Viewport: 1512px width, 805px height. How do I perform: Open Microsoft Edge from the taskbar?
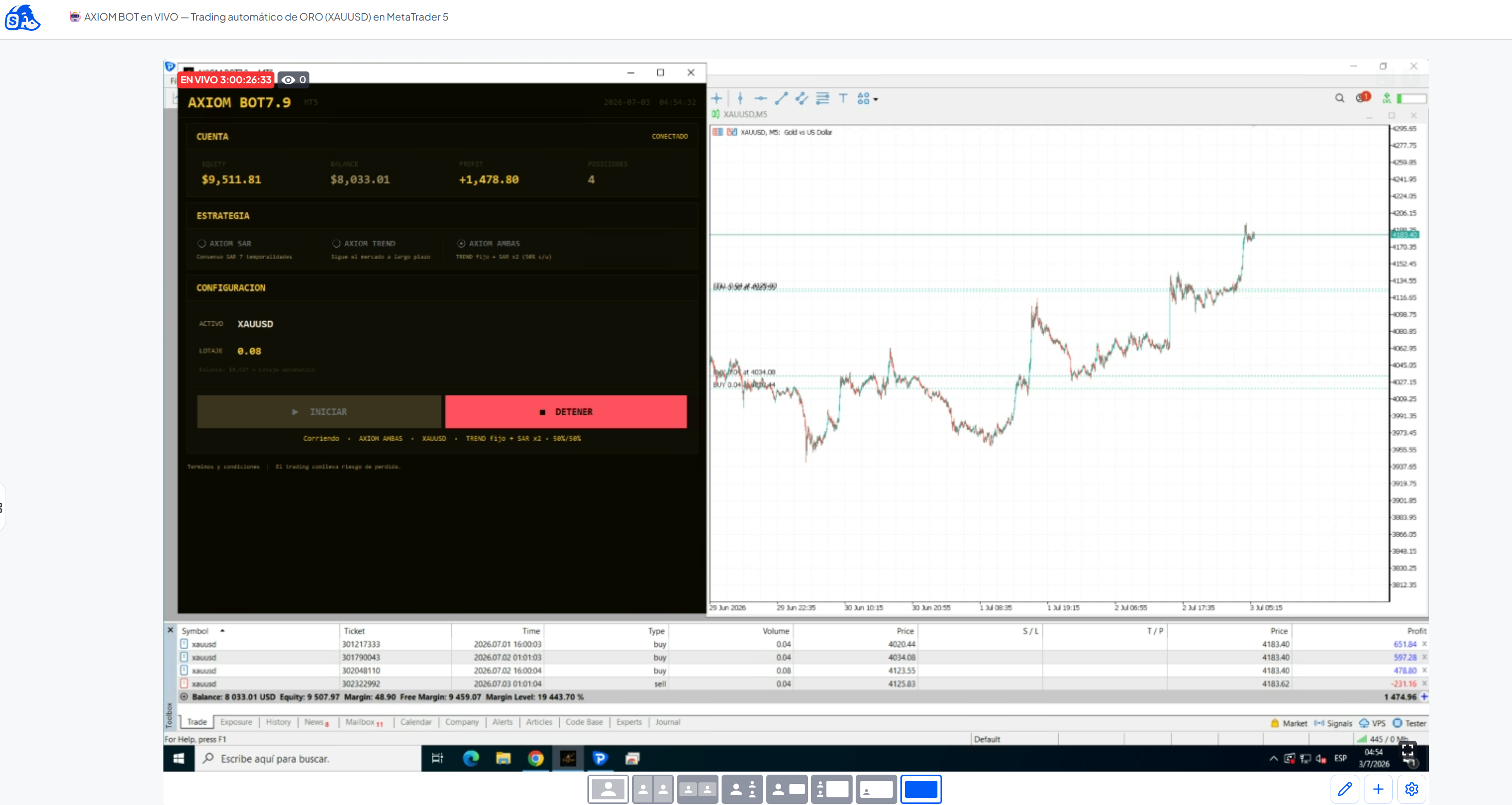click(471, 759)
